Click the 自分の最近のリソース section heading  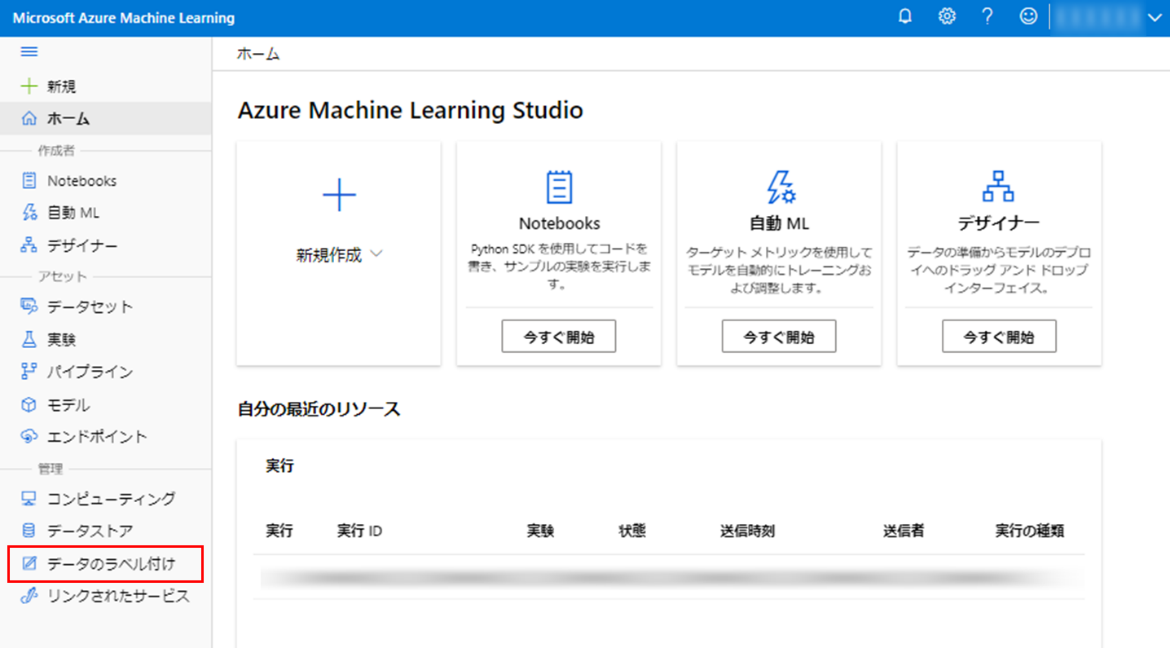pyautogui.click(x=319, y=409)
